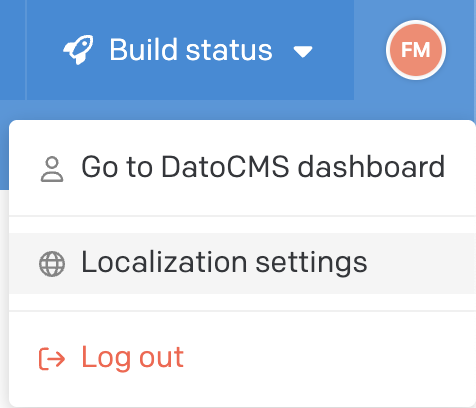
Task: Choose Log out from the account menu
Action: pos(242,358)
